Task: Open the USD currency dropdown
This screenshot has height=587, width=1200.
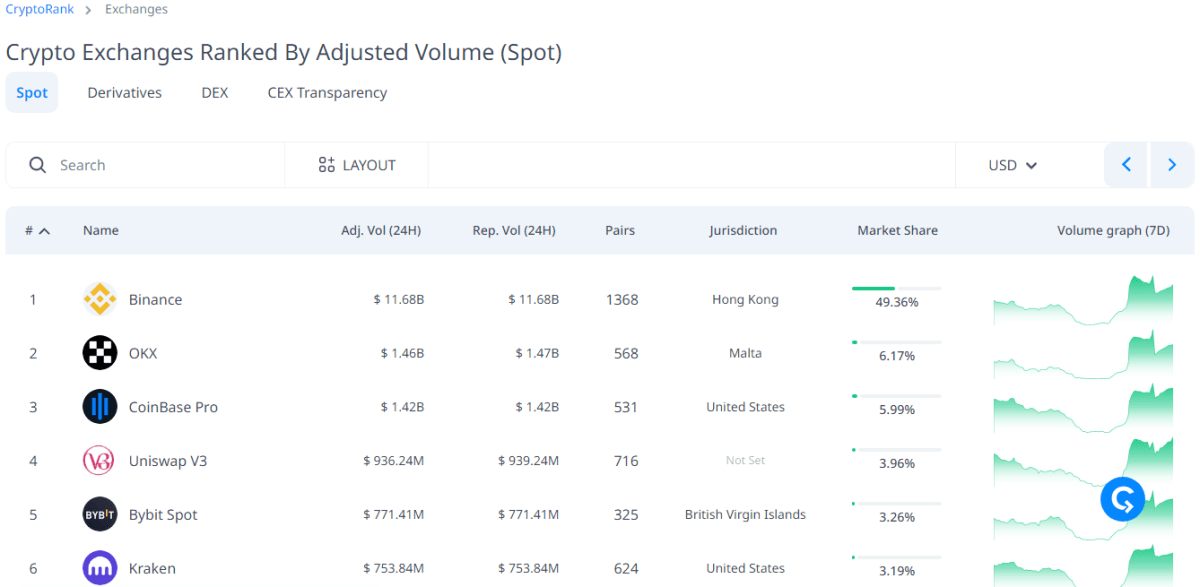Action: (x=1010, y=164)
